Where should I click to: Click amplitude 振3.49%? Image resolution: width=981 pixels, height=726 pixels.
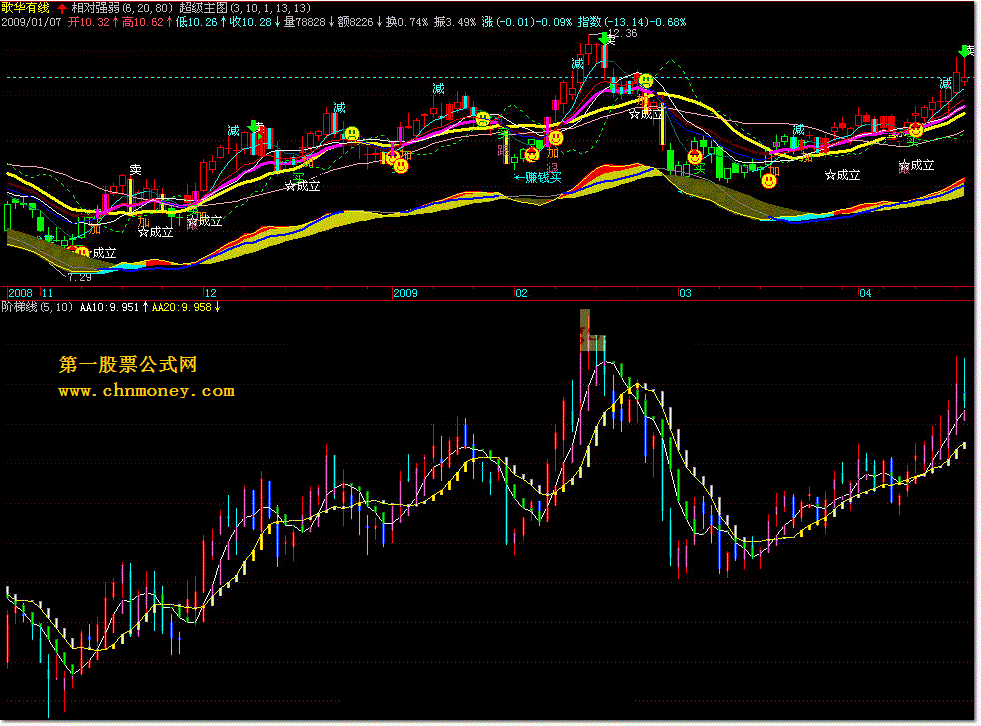coord(455,23)
